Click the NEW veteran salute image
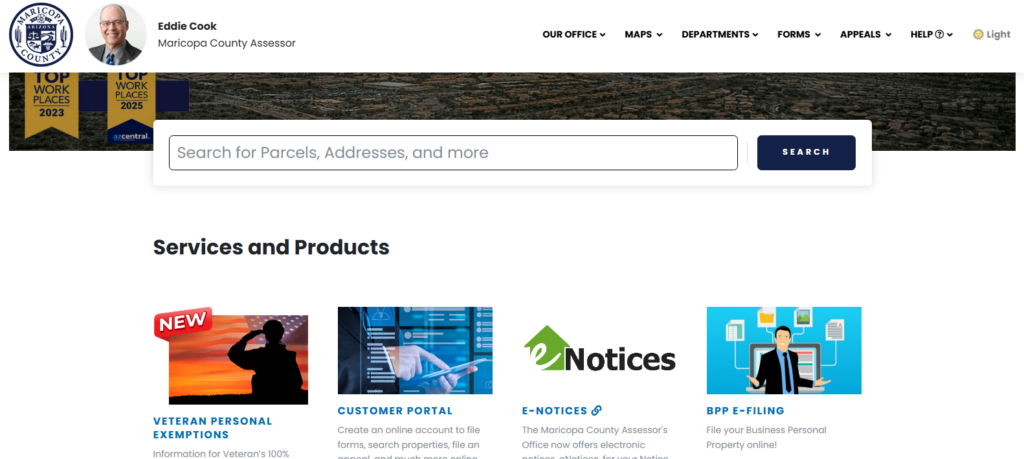The width and height of the screenshot is (1024, 459). 231,356
